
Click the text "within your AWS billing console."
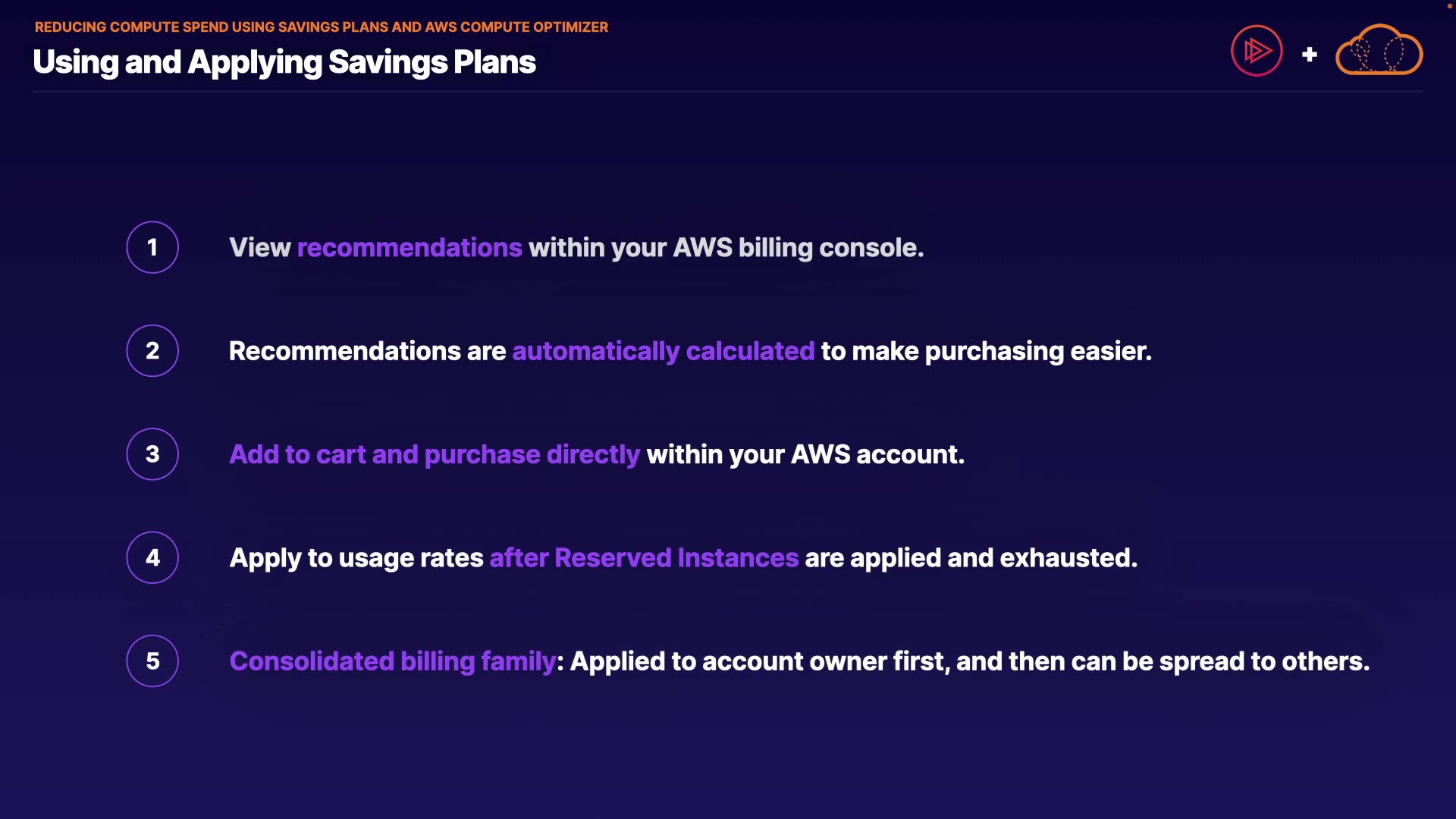click(726, 248)
